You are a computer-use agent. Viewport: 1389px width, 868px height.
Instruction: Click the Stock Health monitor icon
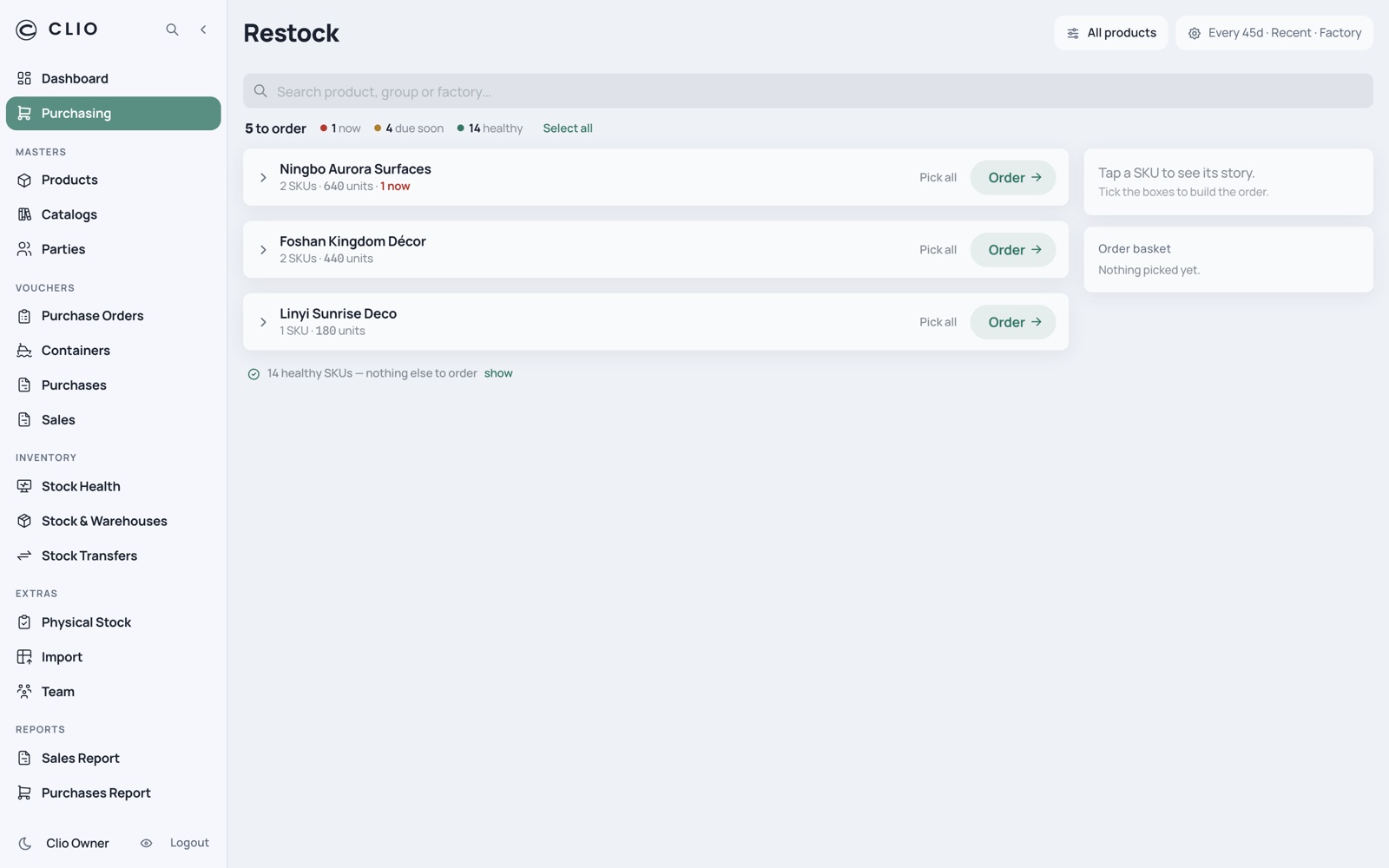(24, 486)
